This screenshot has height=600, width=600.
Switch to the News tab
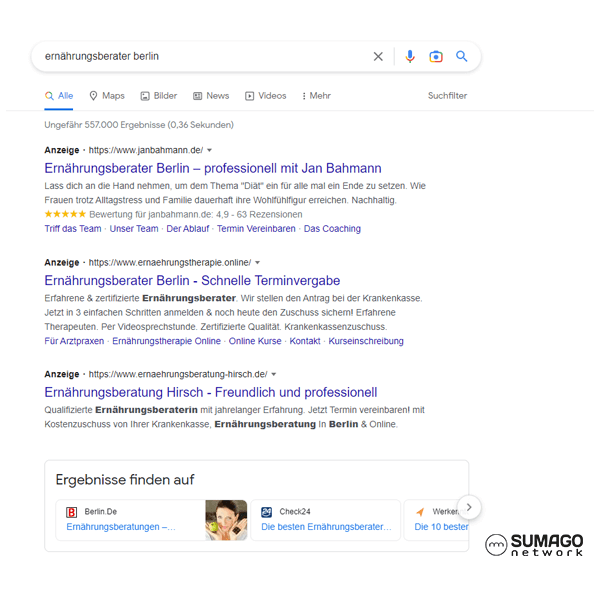point(211,96)
